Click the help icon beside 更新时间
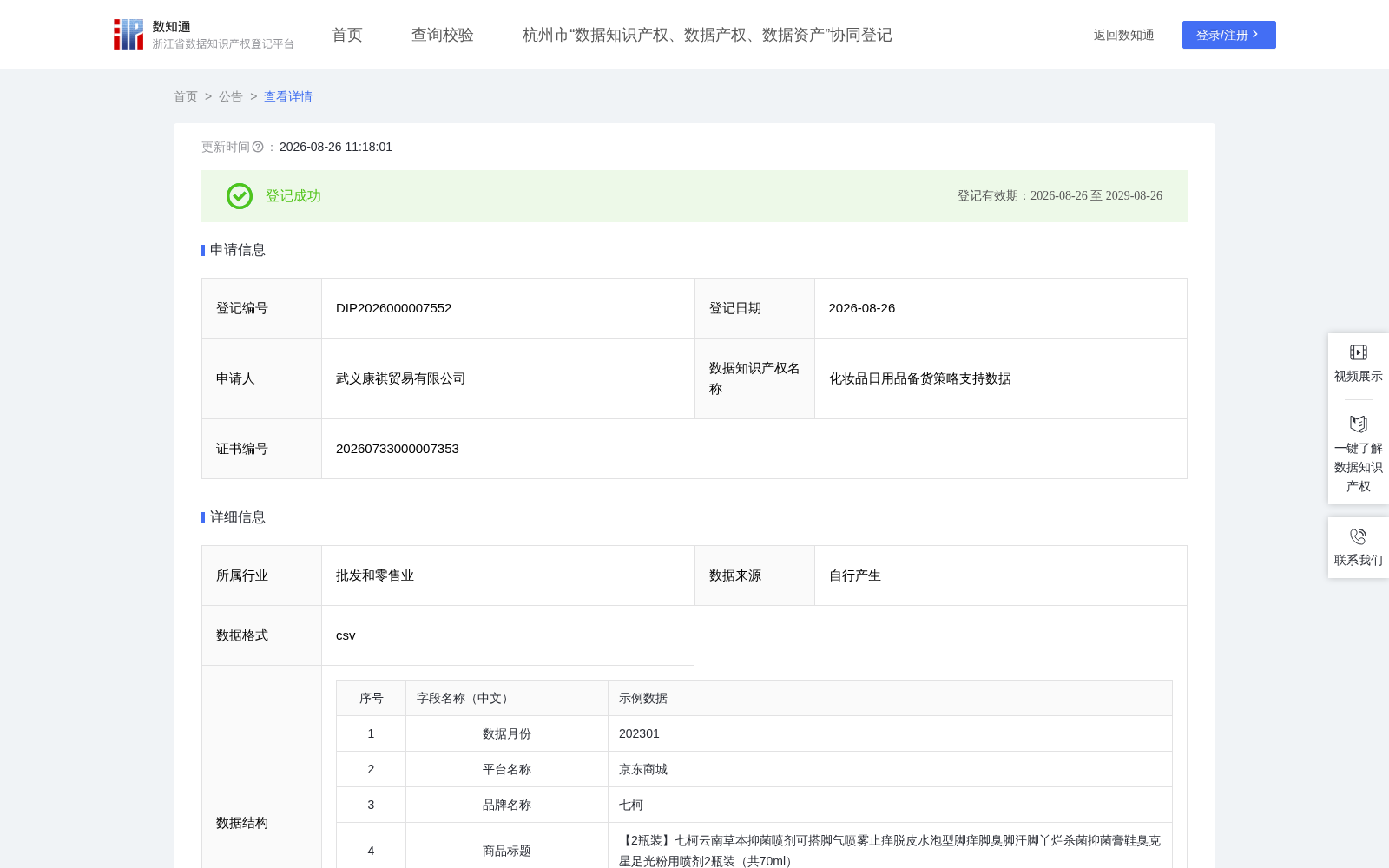Screen dimensions: 1389x868 coord(258,148)
